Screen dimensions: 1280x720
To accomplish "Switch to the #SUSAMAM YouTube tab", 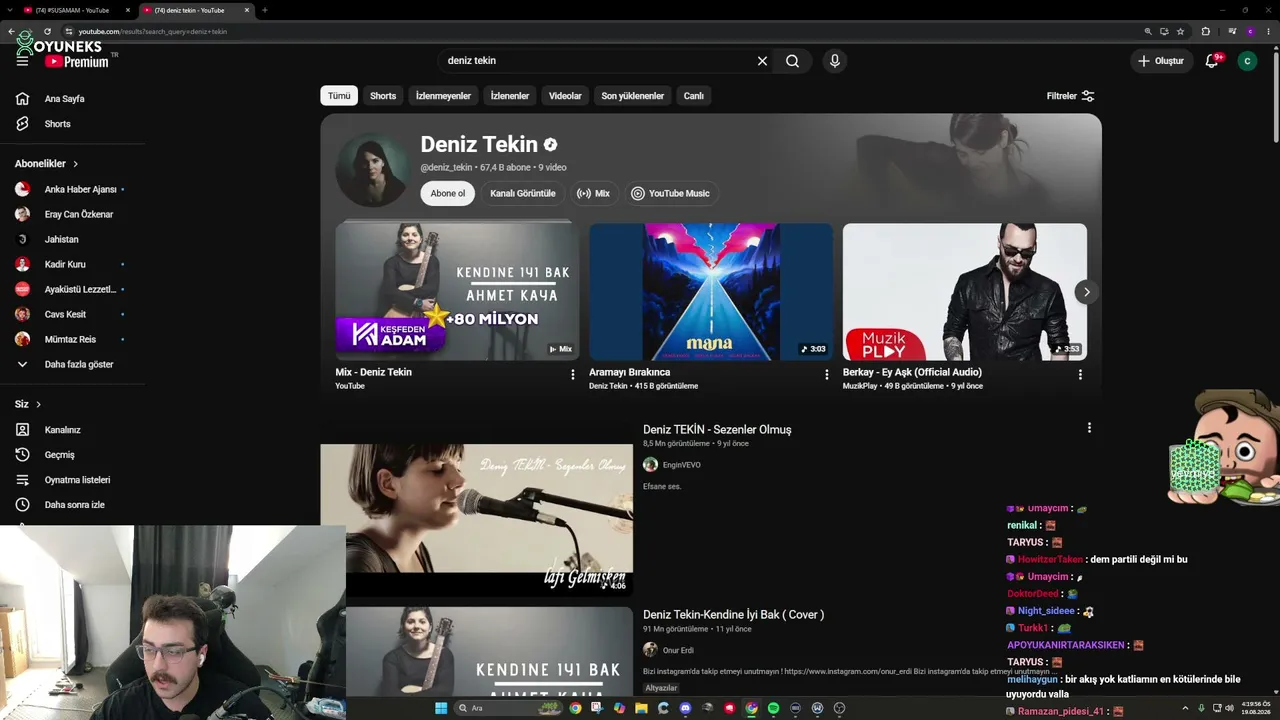I will pyautogui.click(x=76, y=10).
